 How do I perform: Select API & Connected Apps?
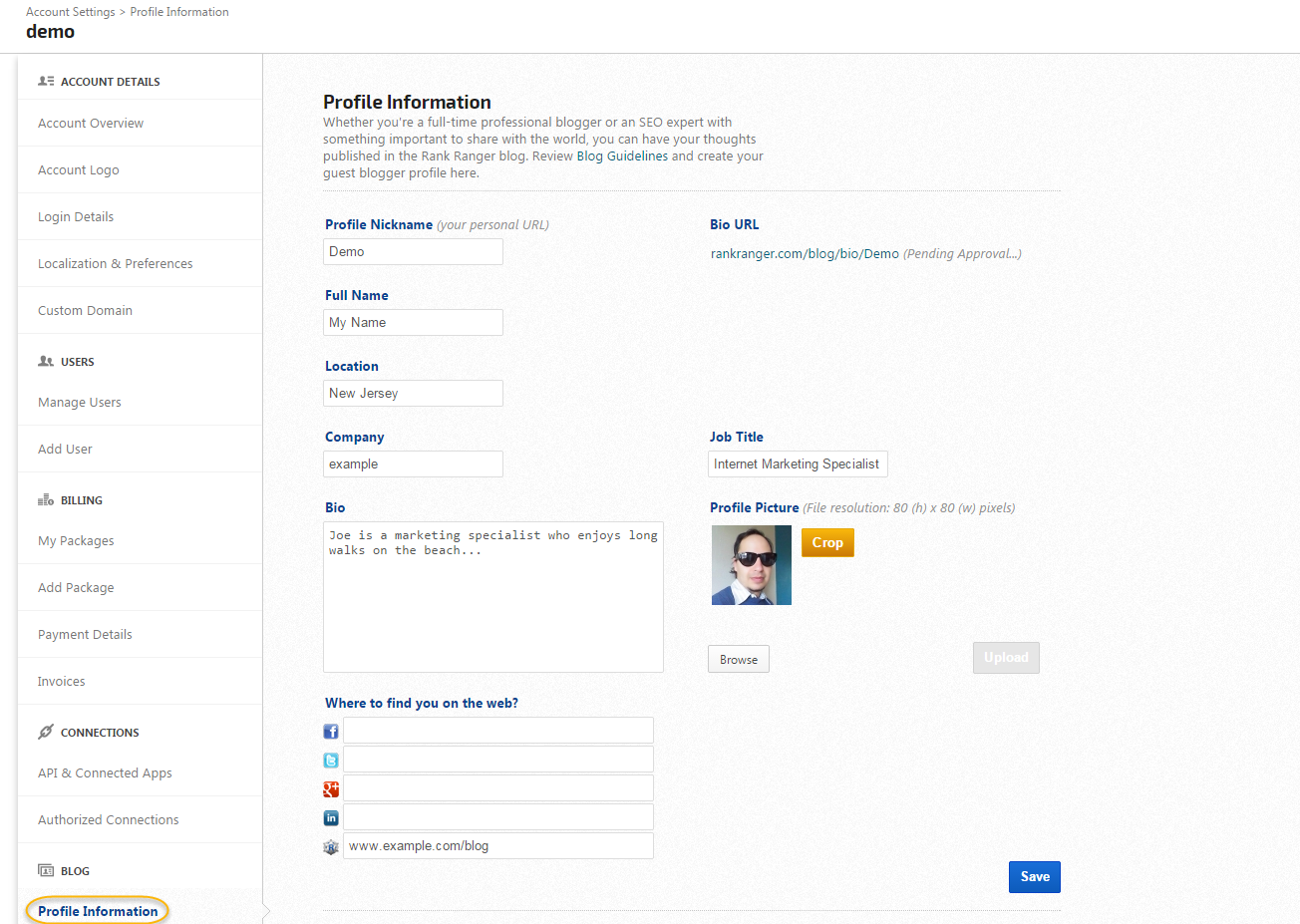105,773
